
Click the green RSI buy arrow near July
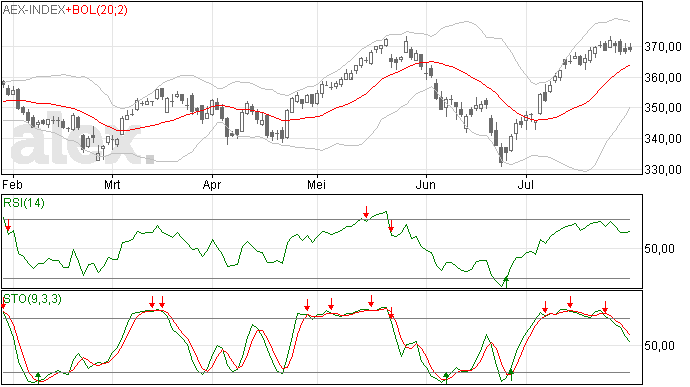tap(506, 282)
